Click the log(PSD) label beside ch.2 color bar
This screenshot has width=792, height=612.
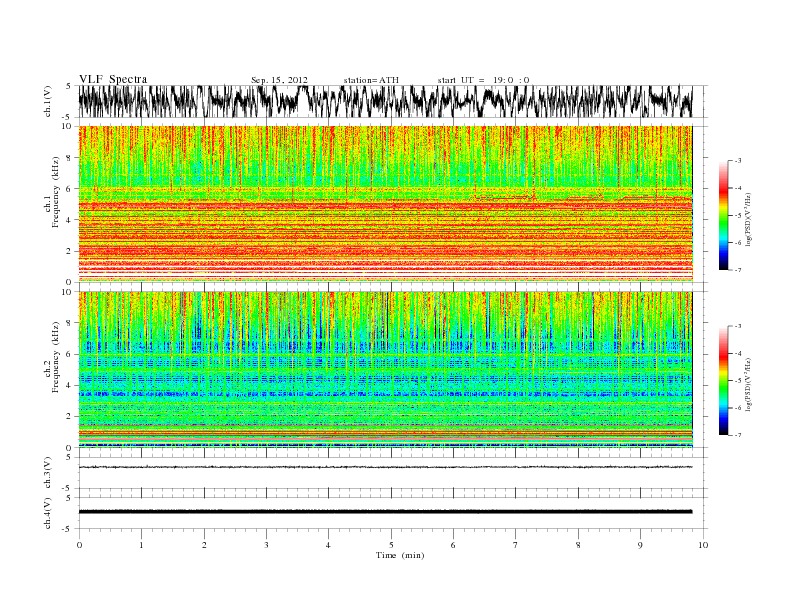(x=749, y=385)
